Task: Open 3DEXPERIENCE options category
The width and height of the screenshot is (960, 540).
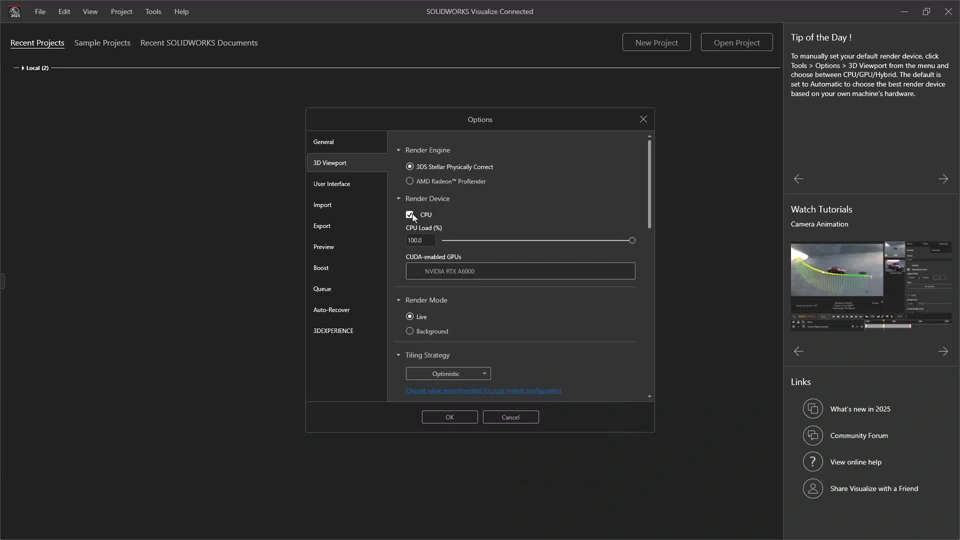Action: [x=347, y=331]
